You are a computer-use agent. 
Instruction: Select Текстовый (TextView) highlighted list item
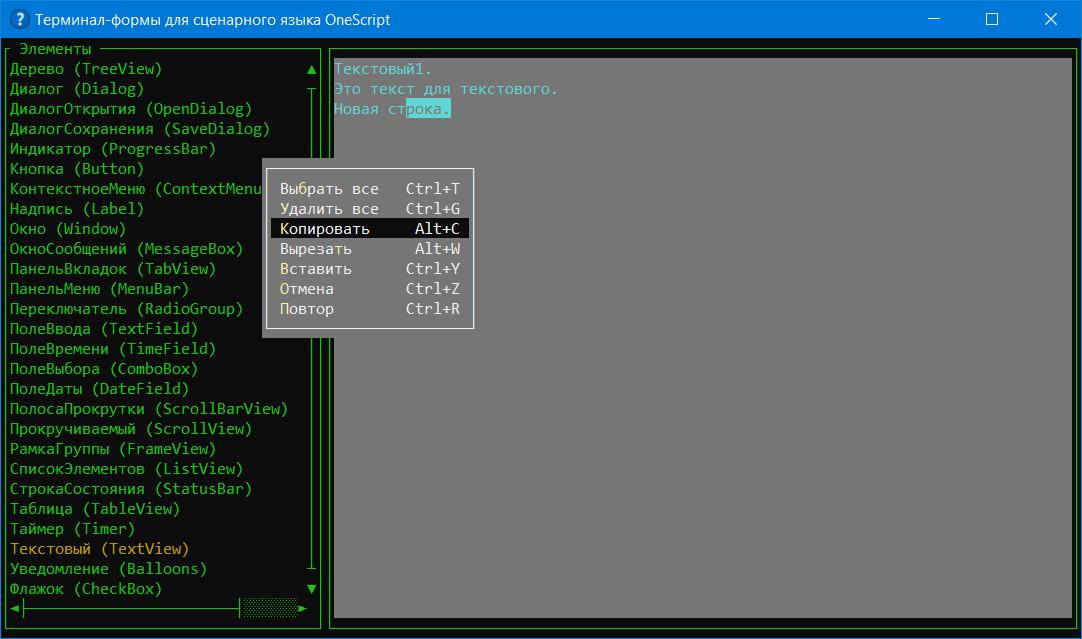(99, 549)
